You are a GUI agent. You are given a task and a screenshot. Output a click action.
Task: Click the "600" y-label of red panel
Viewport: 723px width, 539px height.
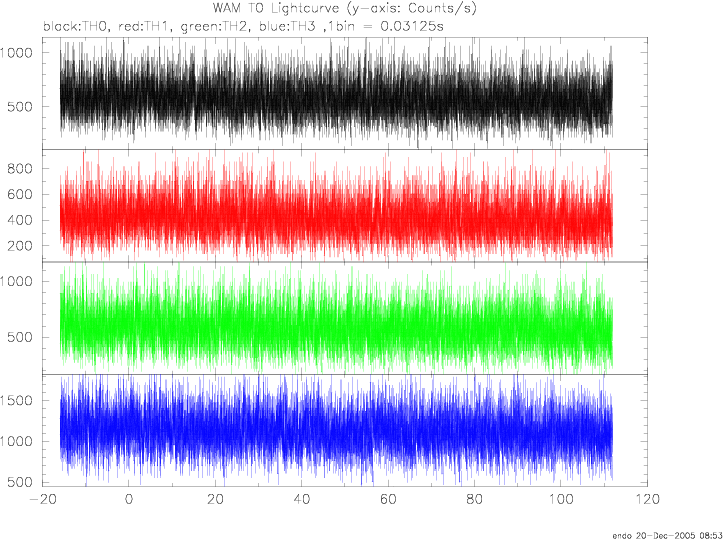(20, 195)
